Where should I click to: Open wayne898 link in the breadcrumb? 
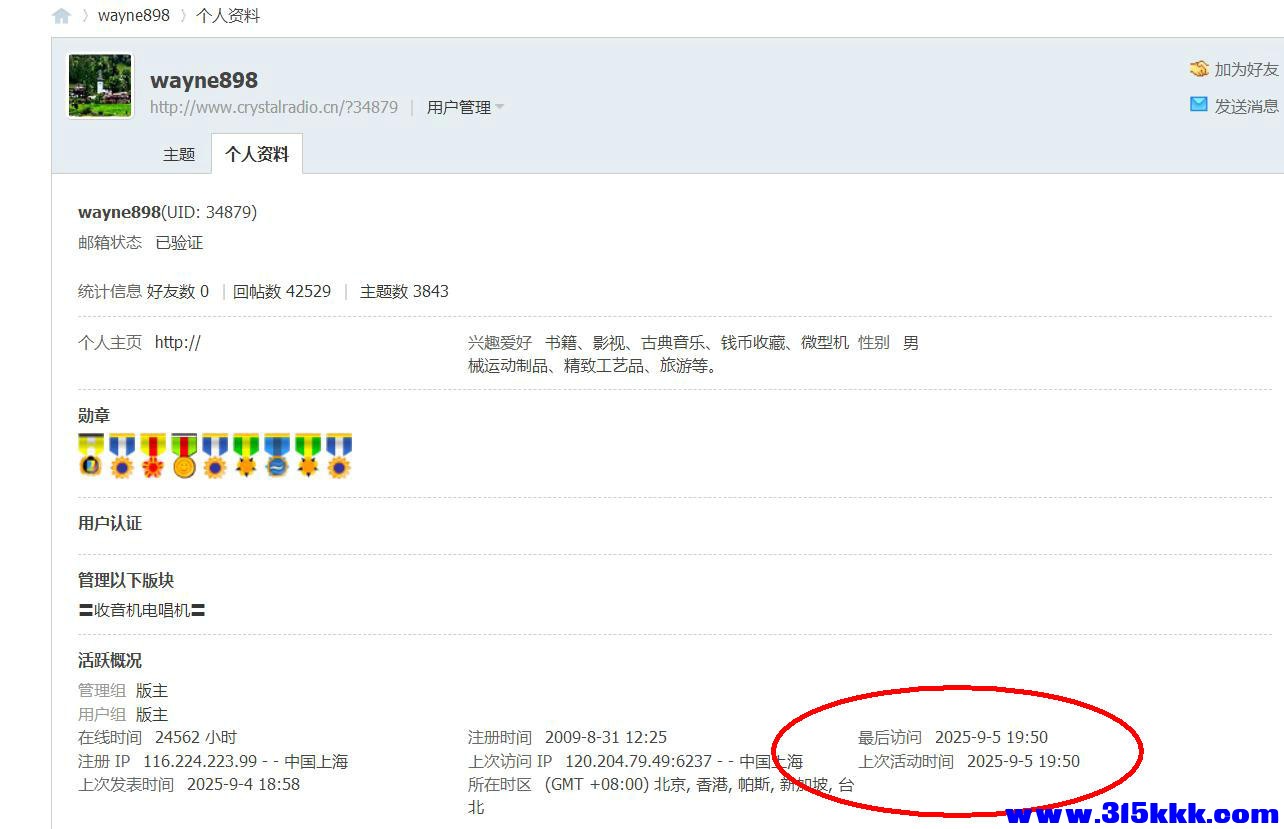click(134, 16)
